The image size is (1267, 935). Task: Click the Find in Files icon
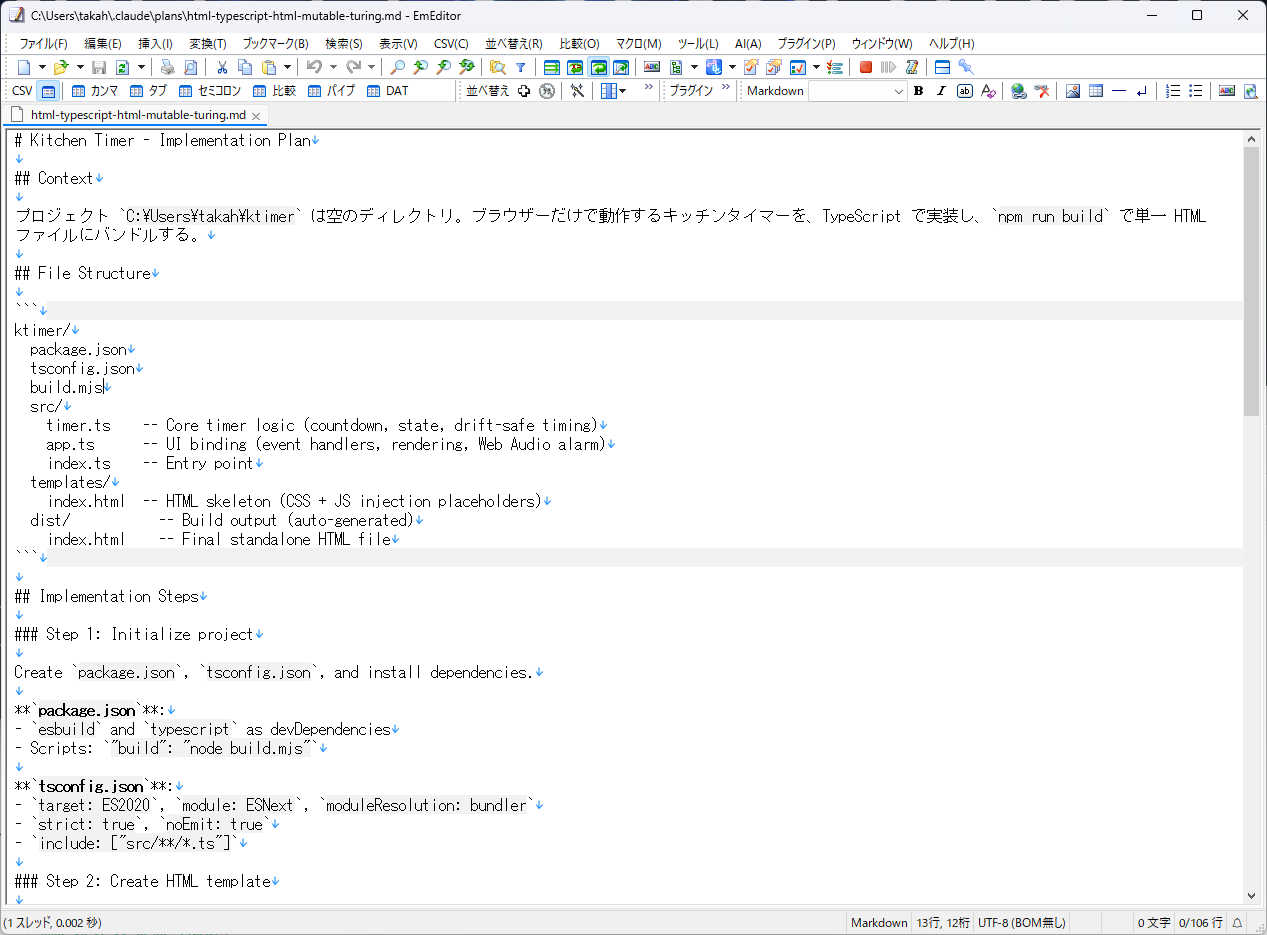click(x=497, y=67)
